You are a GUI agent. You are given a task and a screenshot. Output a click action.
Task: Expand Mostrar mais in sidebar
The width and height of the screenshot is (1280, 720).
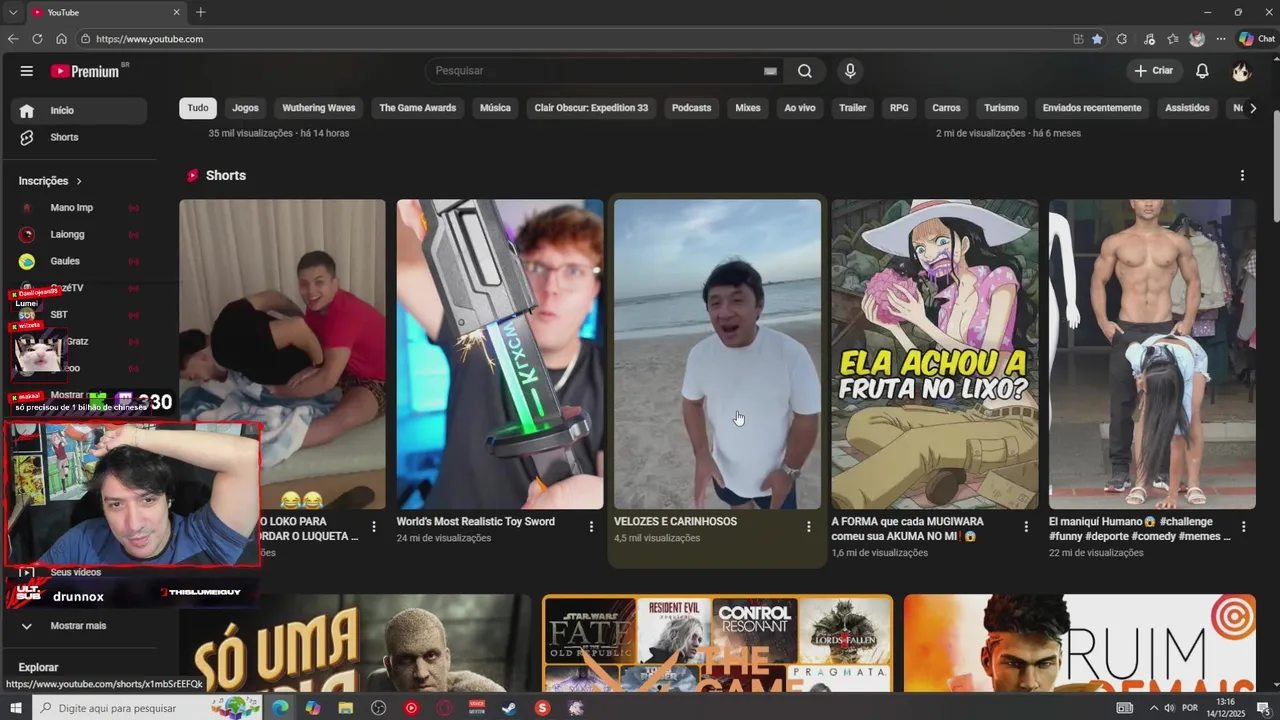click(79, 626)
